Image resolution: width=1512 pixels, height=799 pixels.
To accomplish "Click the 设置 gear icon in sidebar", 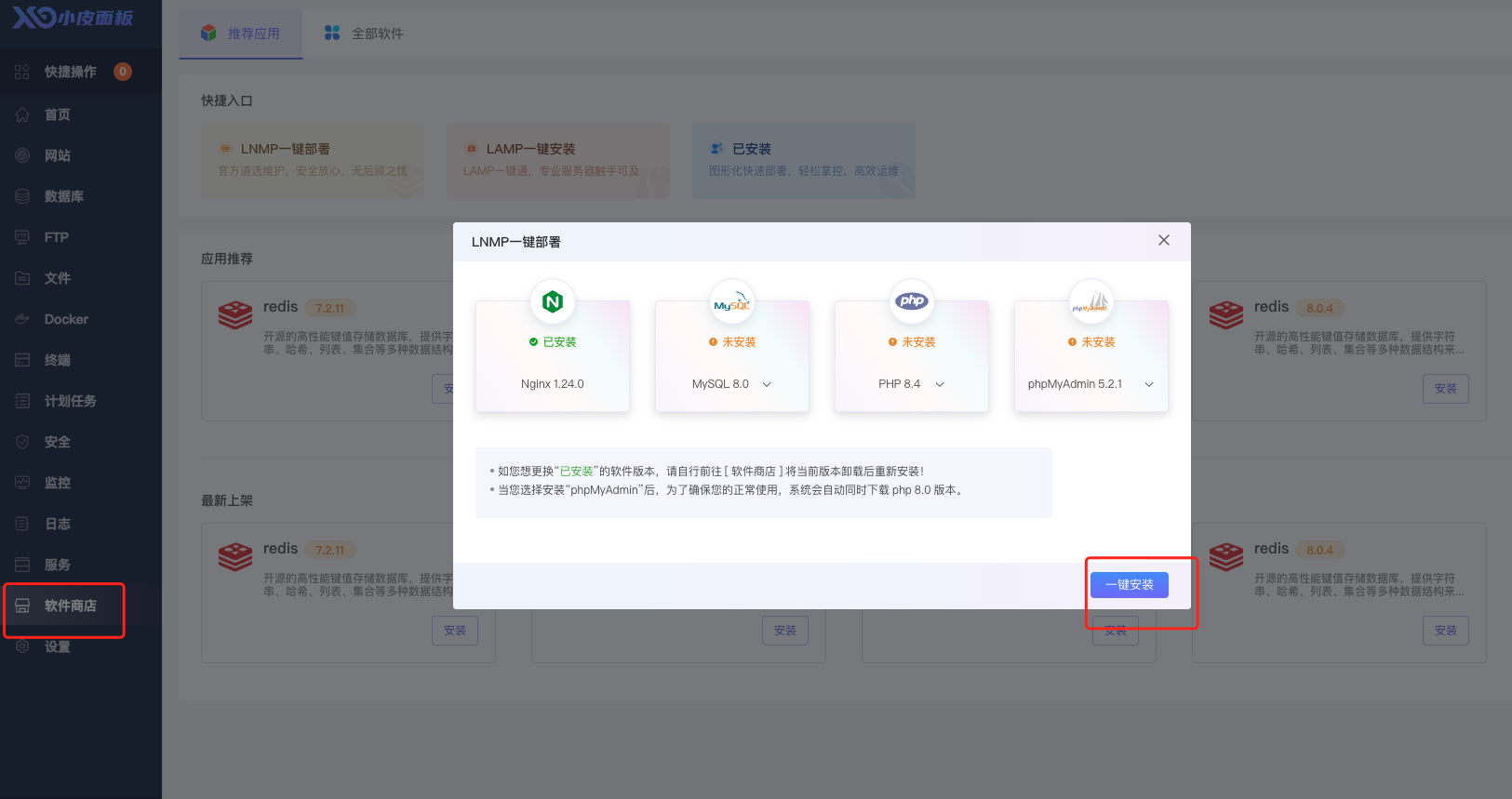I will pos(22,646).
